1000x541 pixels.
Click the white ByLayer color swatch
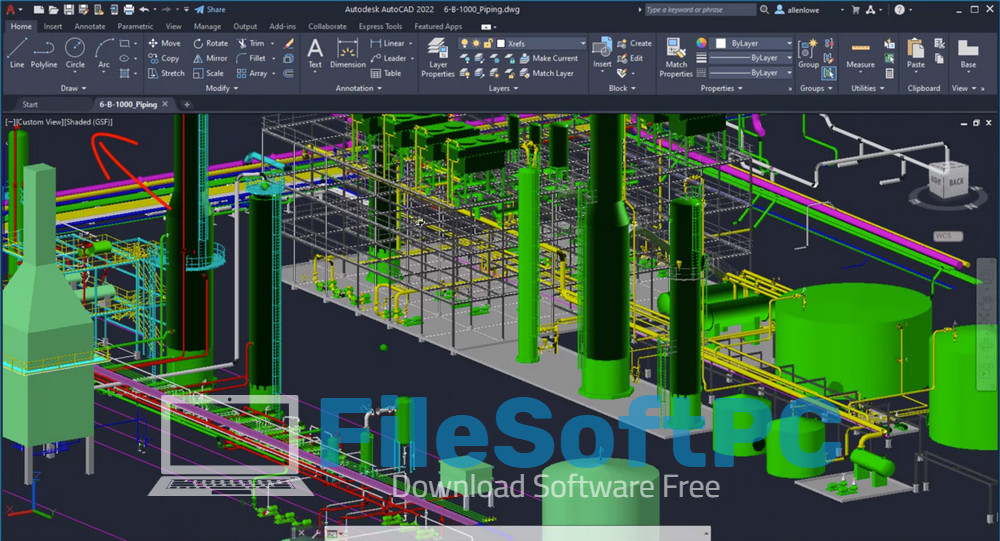(721, 43)
